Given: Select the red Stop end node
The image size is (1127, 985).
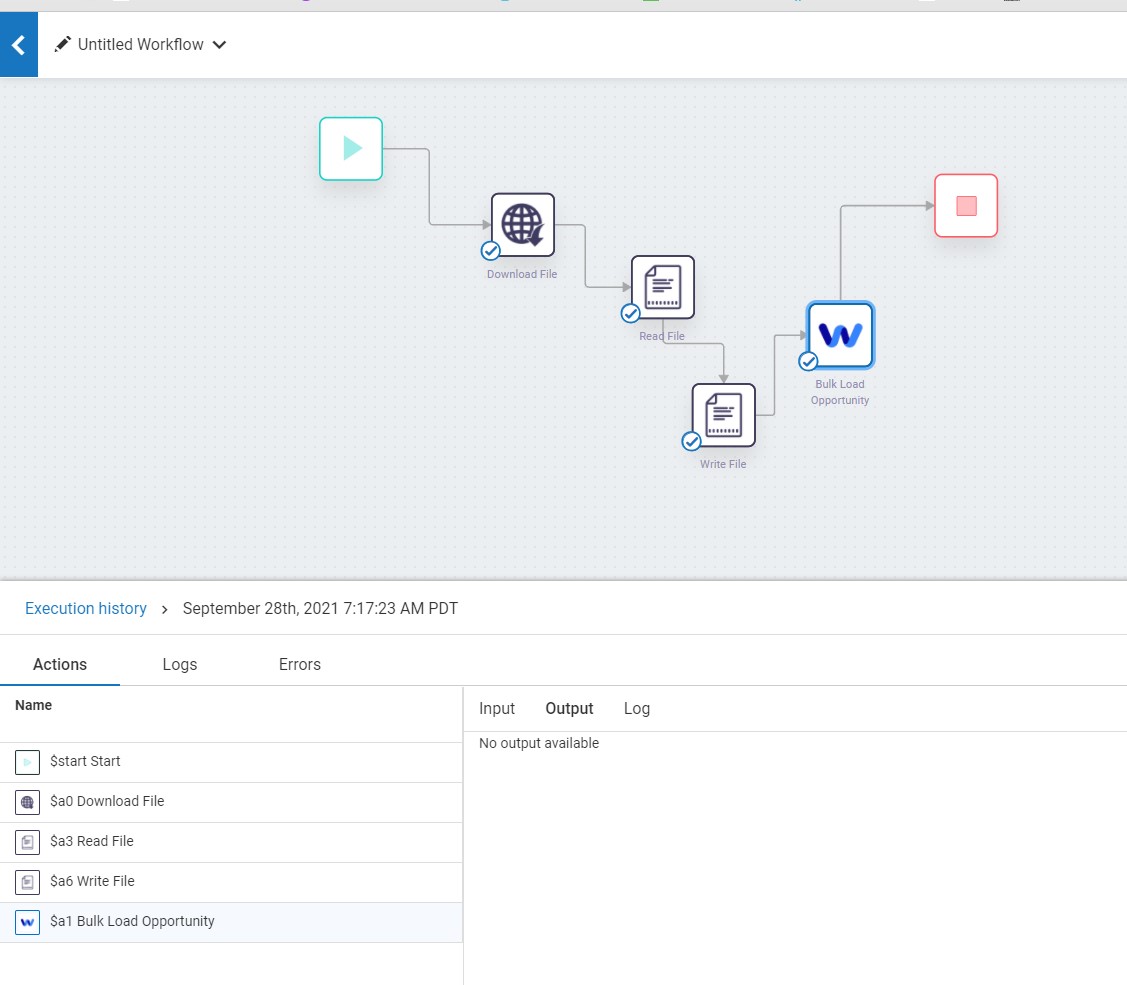Looking at the screenshot, I should (x=966, y=206).
